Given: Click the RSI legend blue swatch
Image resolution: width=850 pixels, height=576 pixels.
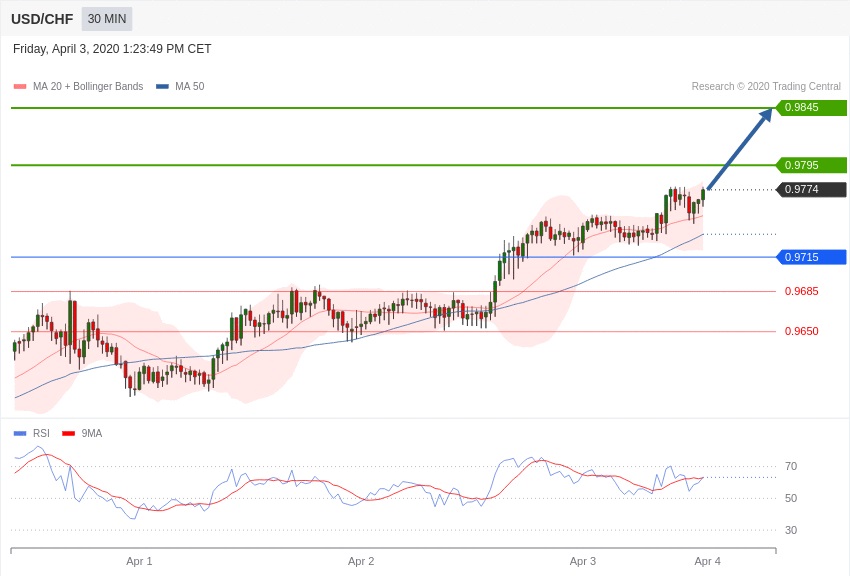Looking at the screenshot, I should [x=20, y=433].
